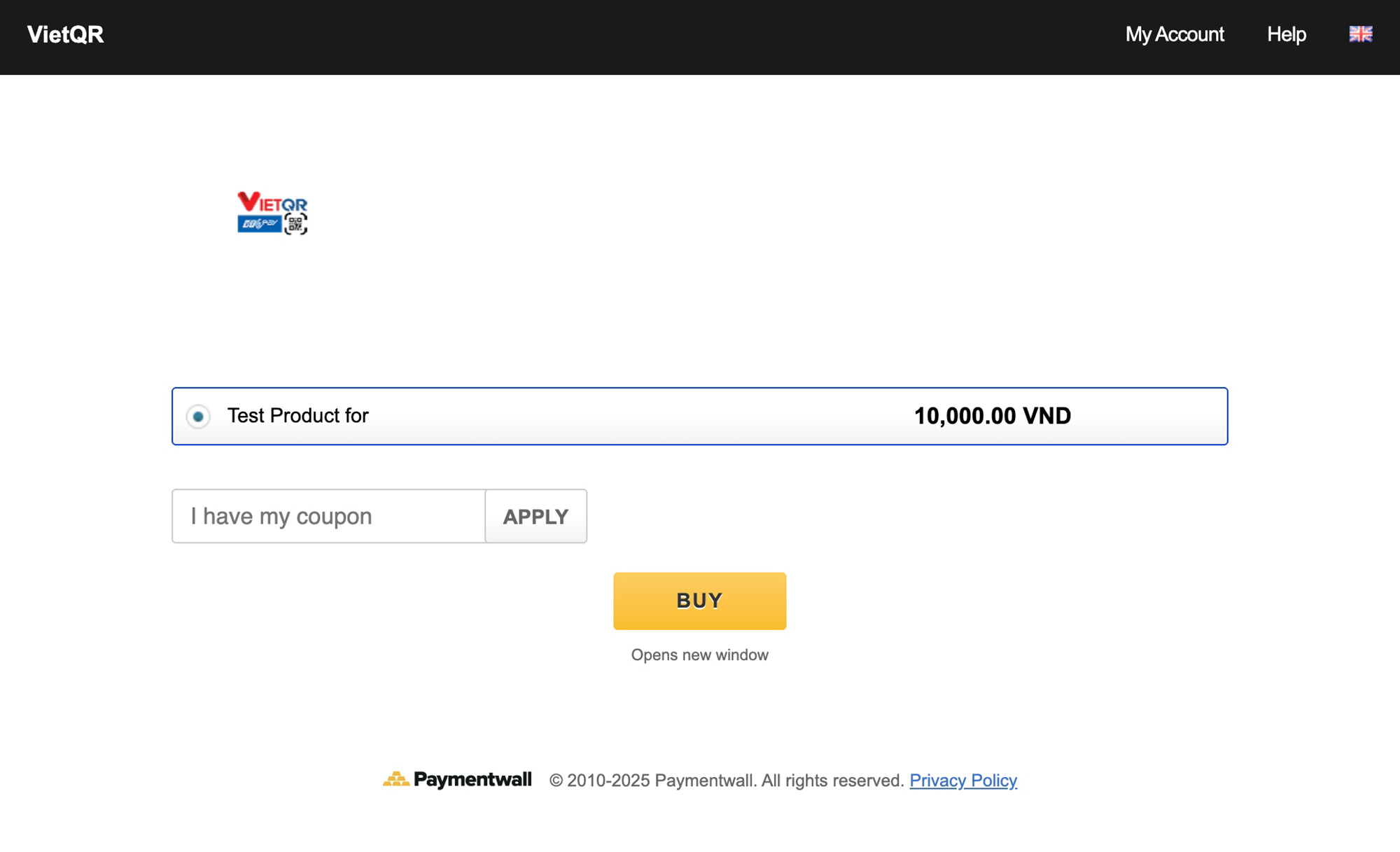Click the blue napas badge in logo
Image resolution: width=1400 pixels, height=852 pixels.
coord(259,224)
